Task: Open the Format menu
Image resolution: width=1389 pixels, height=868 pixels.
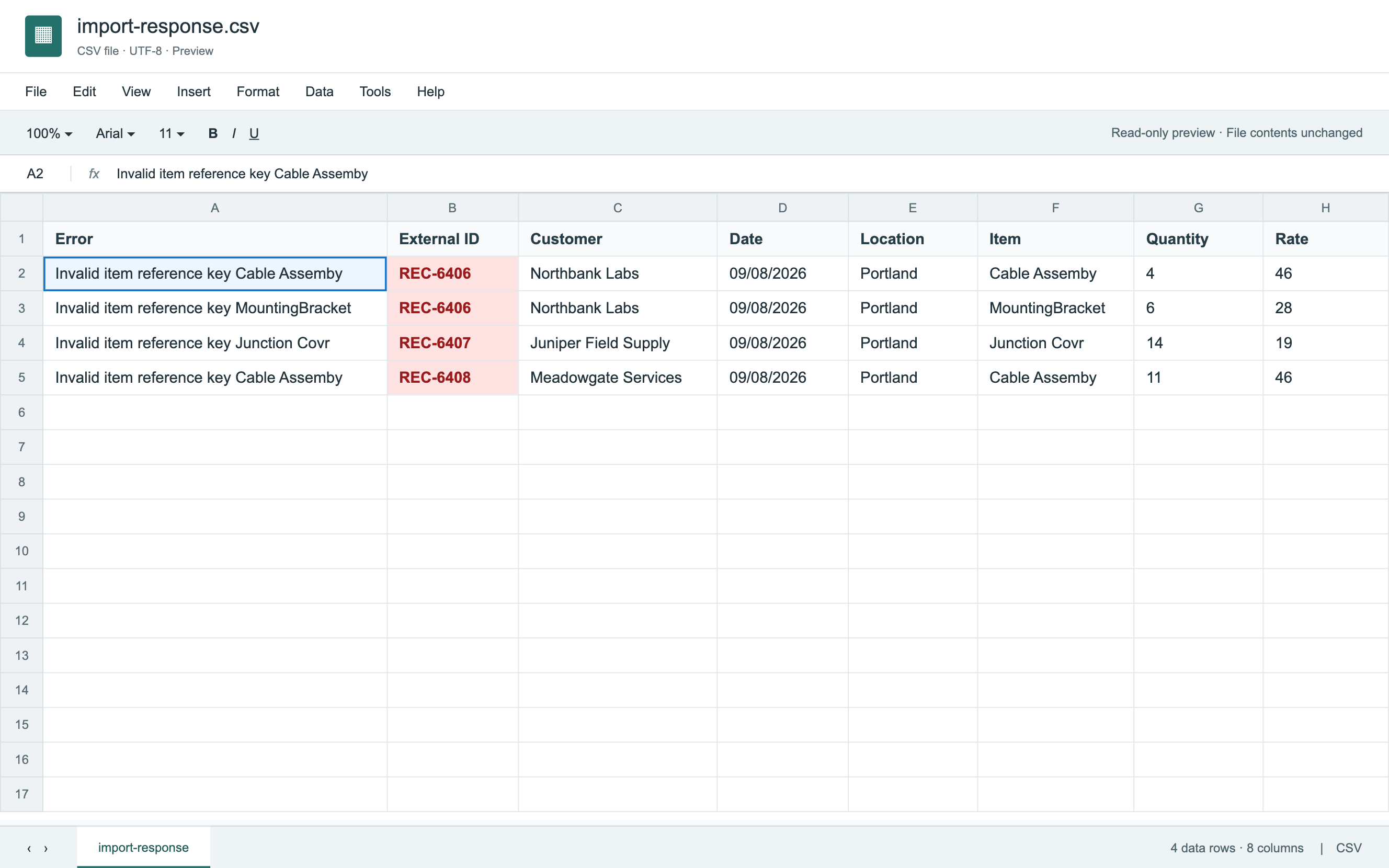Action: coord(258,92)
